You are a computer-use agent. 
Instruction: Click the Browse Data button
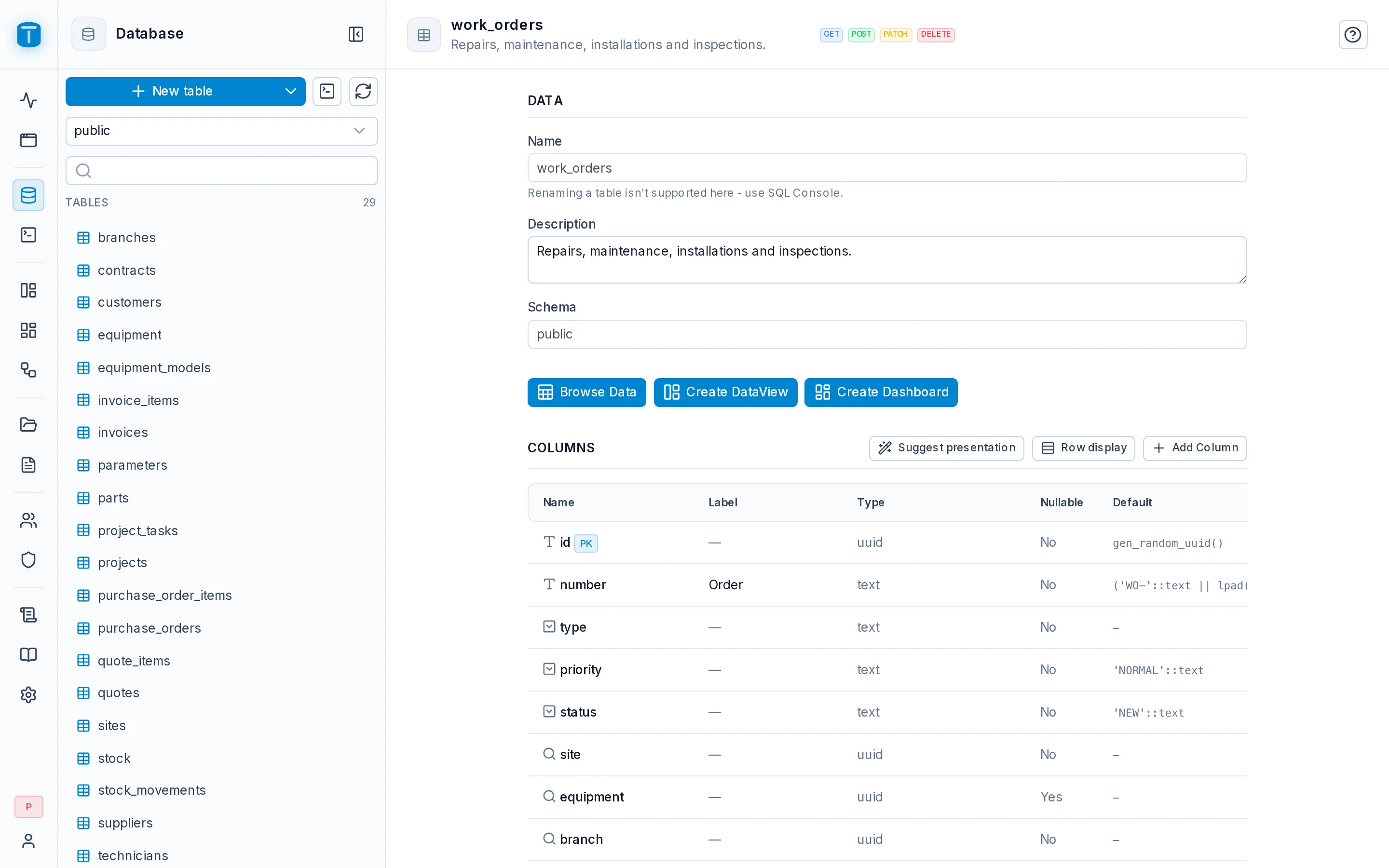point(586,392)
